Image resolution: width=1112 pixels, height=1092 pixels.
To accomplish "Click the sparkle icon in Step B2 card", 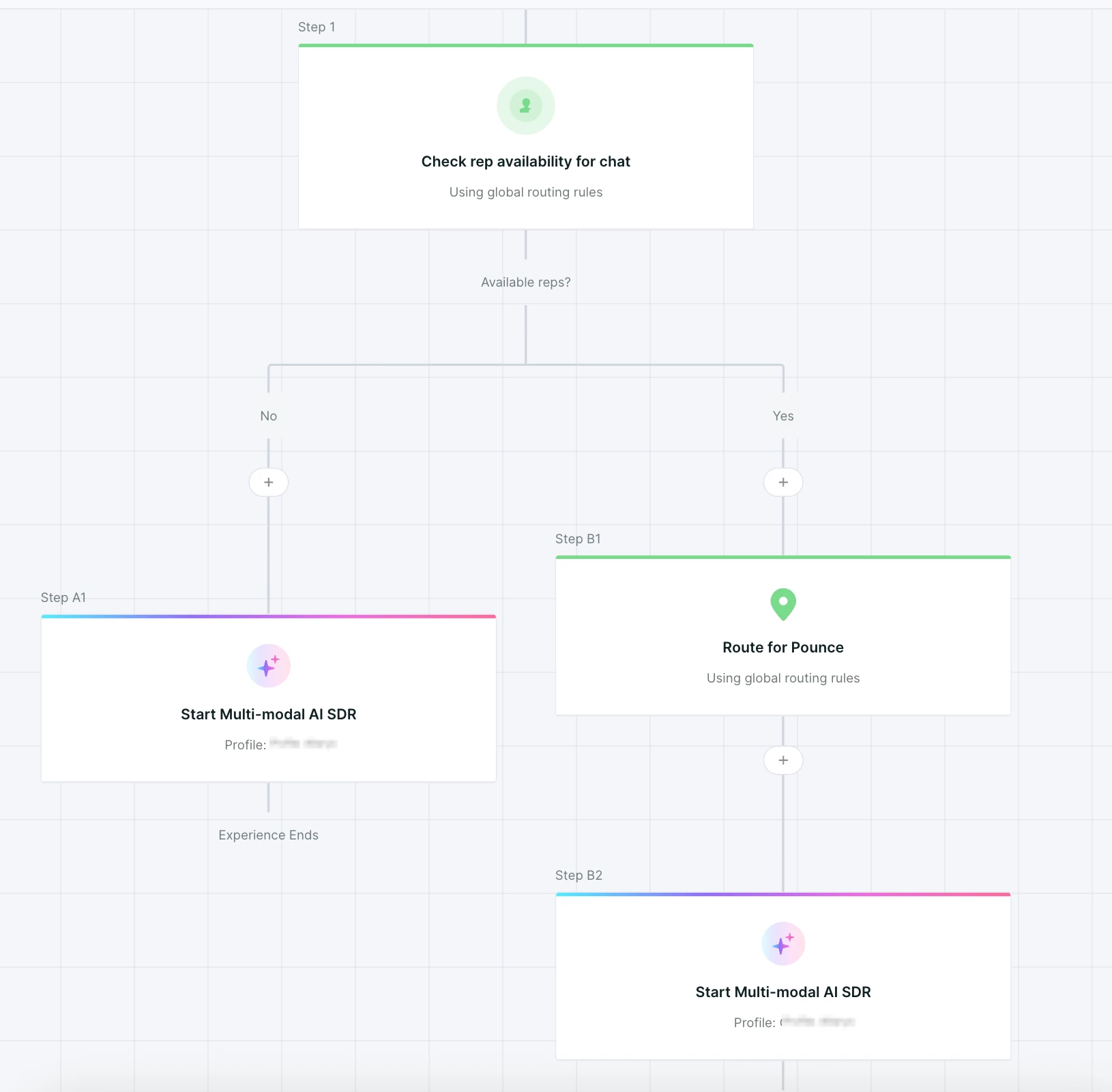I will [x=783, y=944].
